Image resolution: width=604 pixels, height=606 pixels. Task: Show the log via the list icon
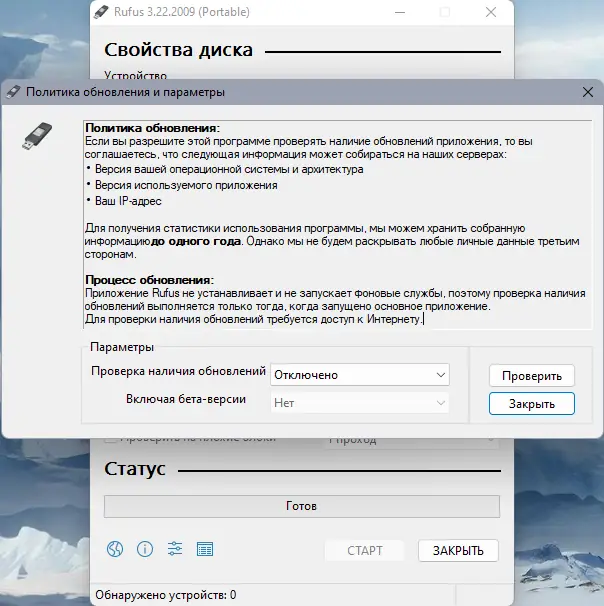coord(205,549)
